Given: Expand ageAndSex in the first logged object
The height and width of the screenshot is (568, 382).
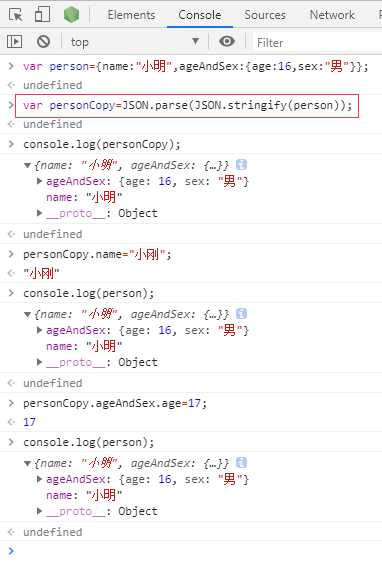Looking at the screenshot, I should 39,181.
